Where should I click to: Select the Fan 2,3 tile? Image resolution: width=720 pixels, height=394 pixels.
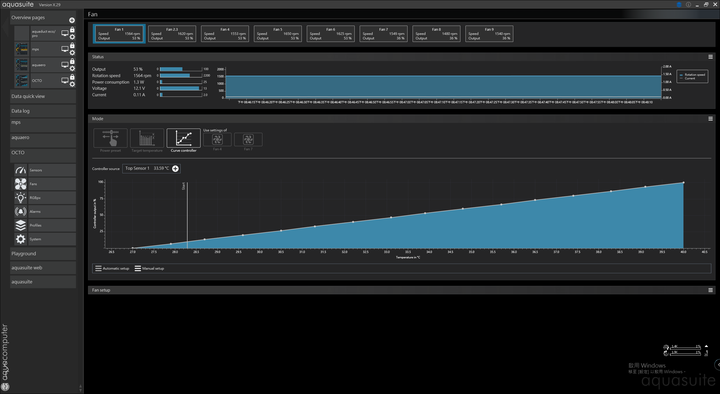172,34
